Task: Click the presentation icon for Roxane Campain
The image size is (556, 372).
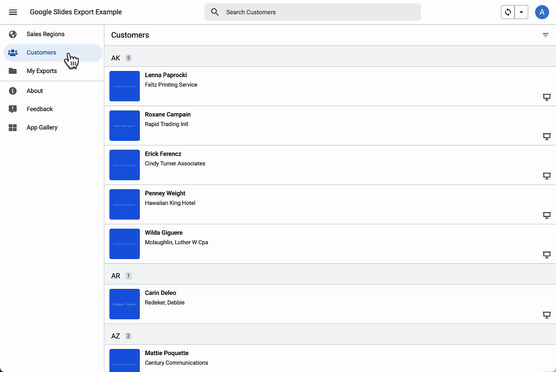Action: [547, 136]
